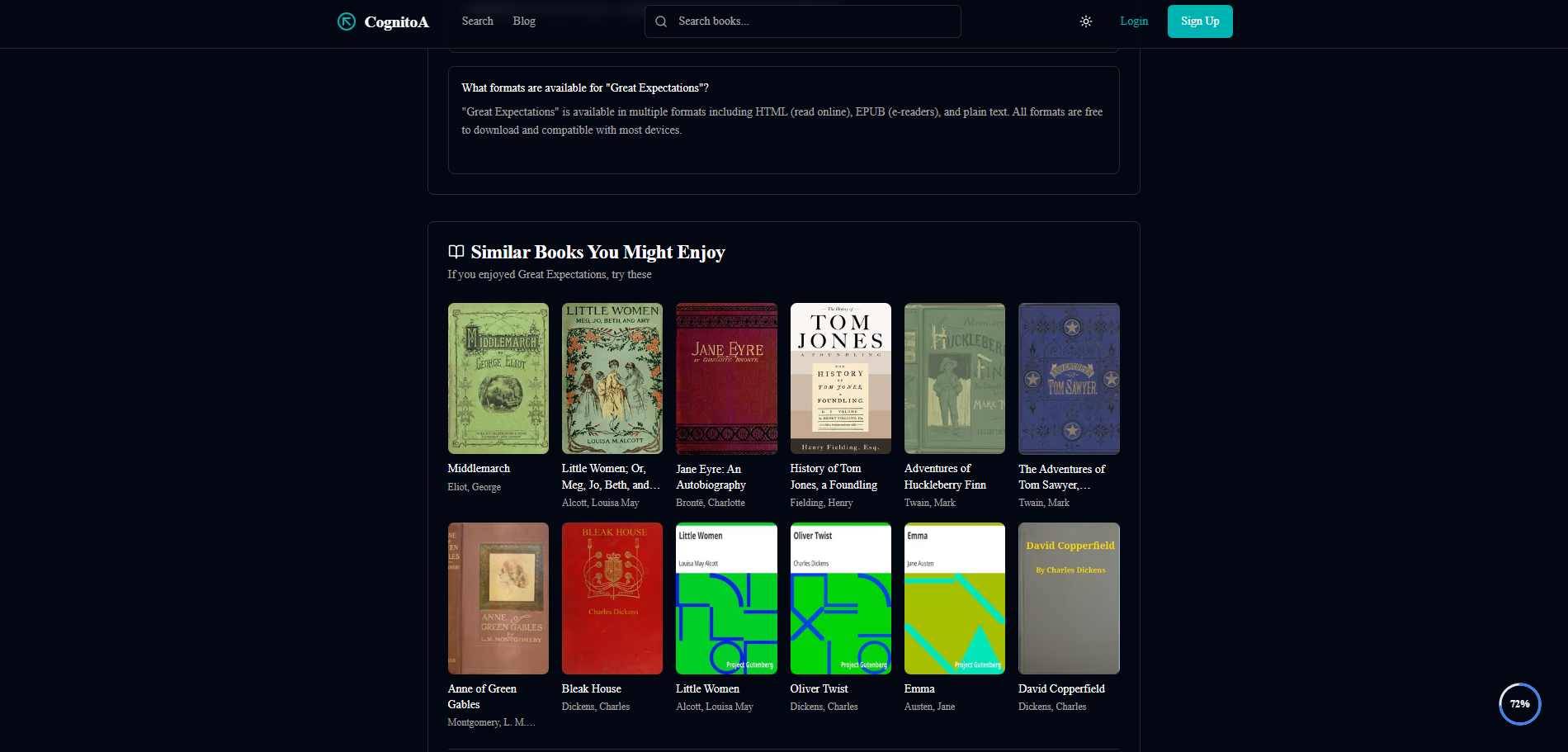
Task: Click the Bleak House title link
Action: (592, 688)
